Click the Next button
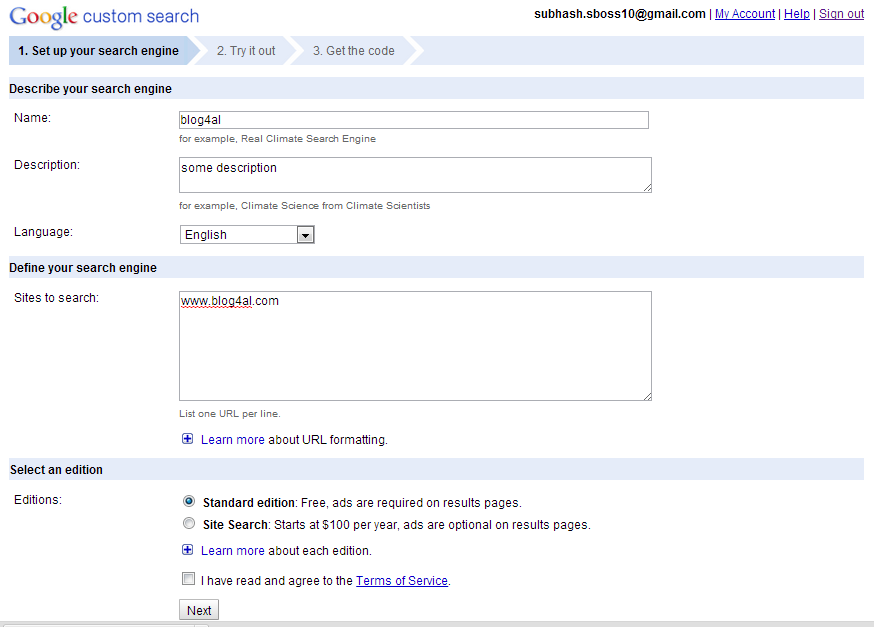This screenshot has width=874, height=627. [x=199, y=610]
